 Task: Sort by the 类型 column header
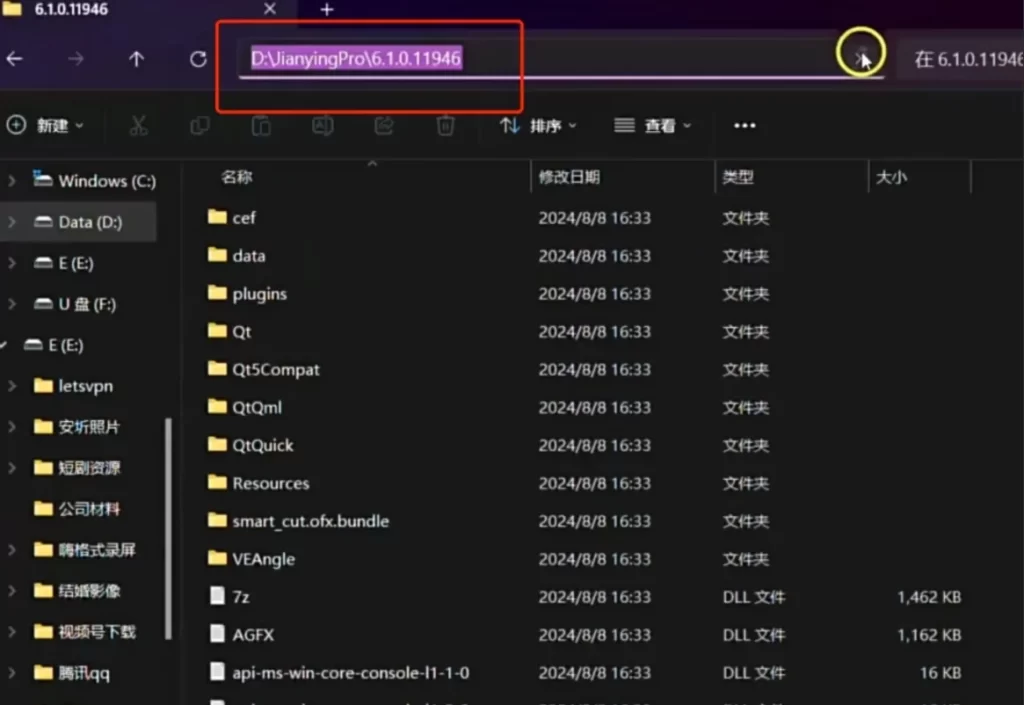738,177
